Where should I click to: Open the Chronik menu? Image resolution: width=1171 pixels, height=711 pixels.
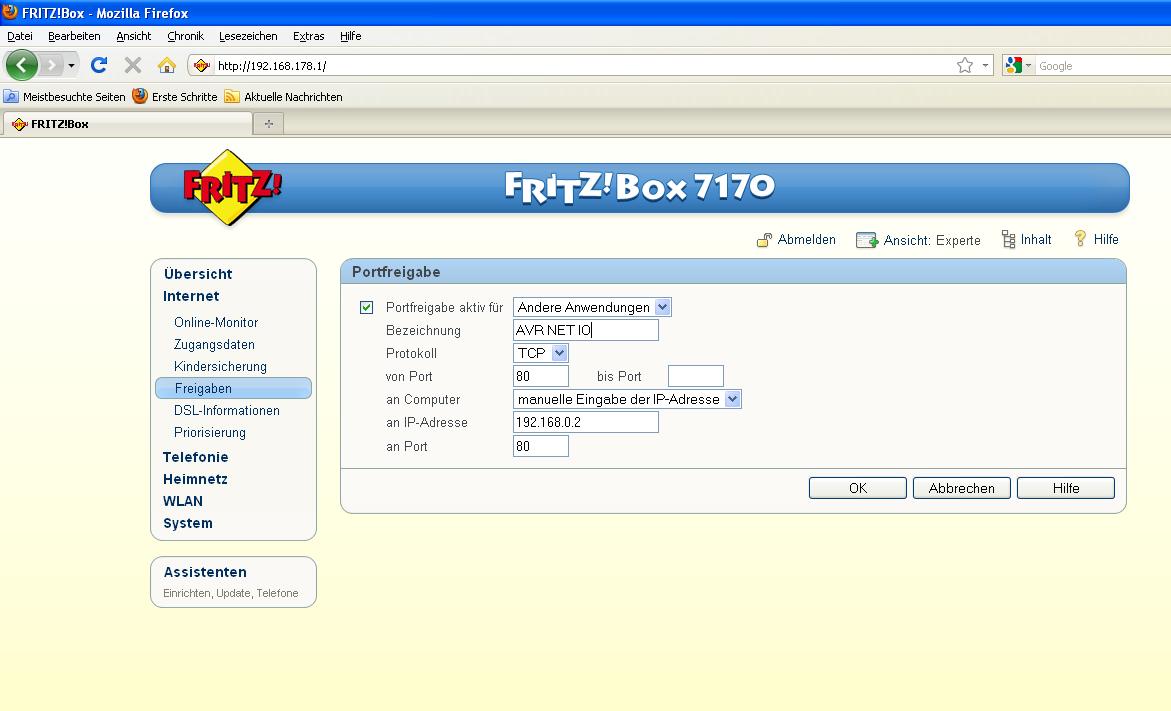click(185, 36)
